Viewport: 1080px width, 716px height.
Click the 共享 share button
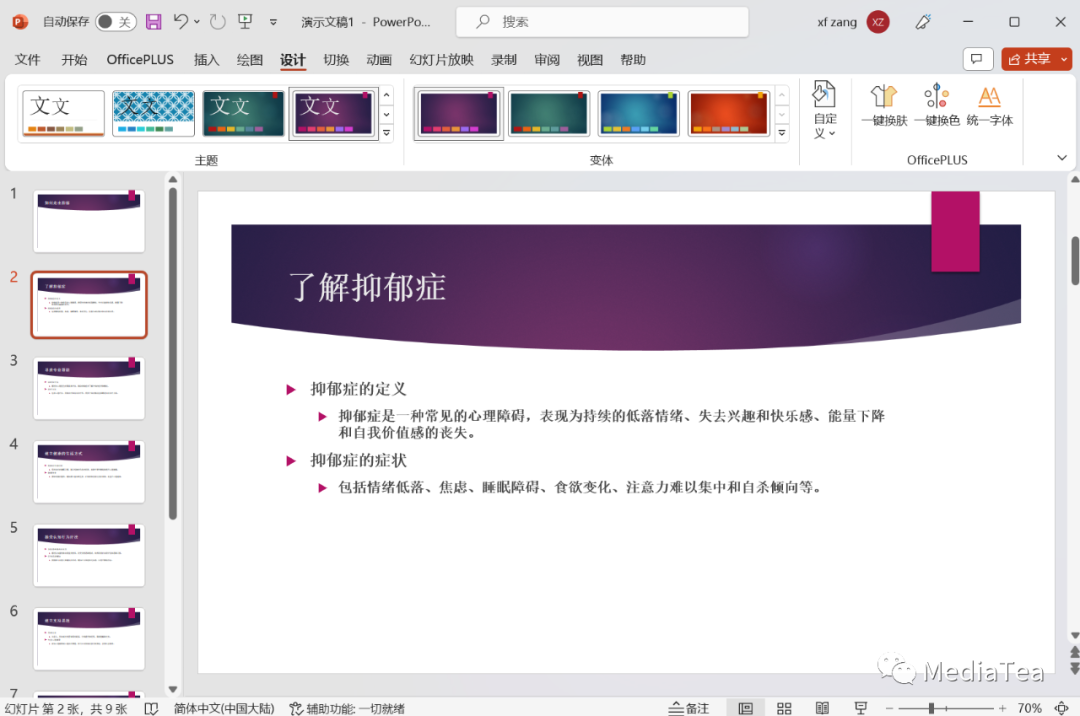tap(1028, 59)
